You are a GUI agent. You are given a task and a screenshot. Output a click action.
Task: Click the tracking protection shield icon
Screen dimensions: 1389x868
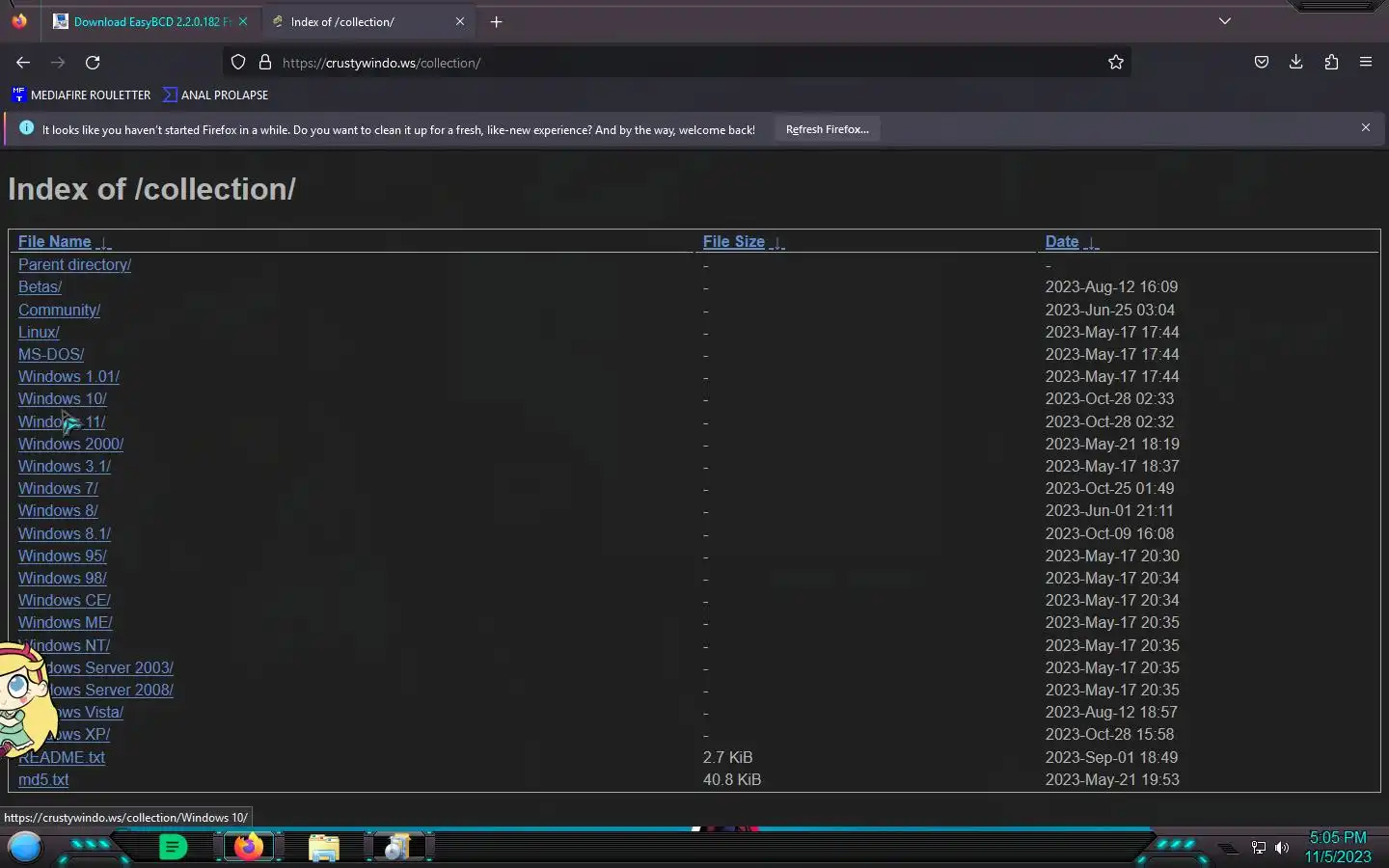238,63
